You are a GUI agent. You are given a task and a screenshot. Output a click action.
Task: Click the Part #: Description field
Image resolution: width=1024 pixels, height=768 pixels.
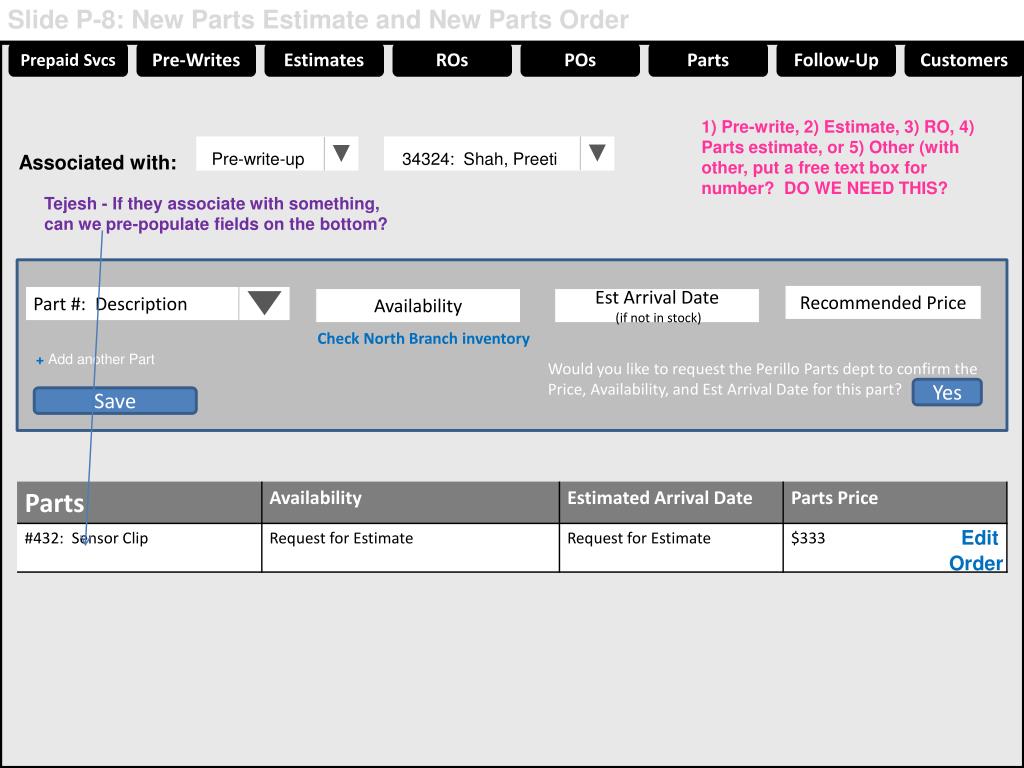133,304
